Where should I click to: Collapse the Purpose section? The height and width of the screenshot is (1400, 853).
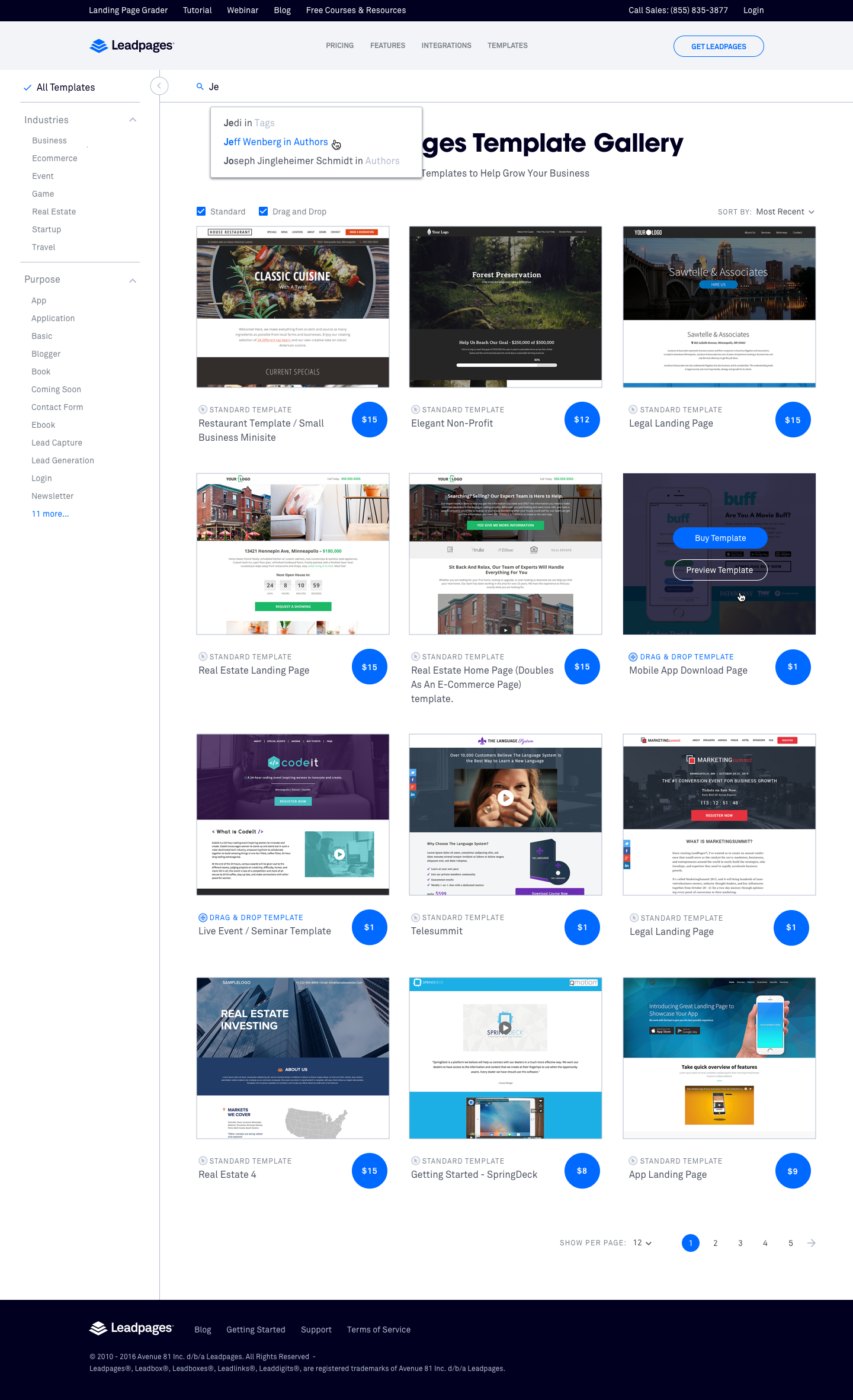coord(133,280)
